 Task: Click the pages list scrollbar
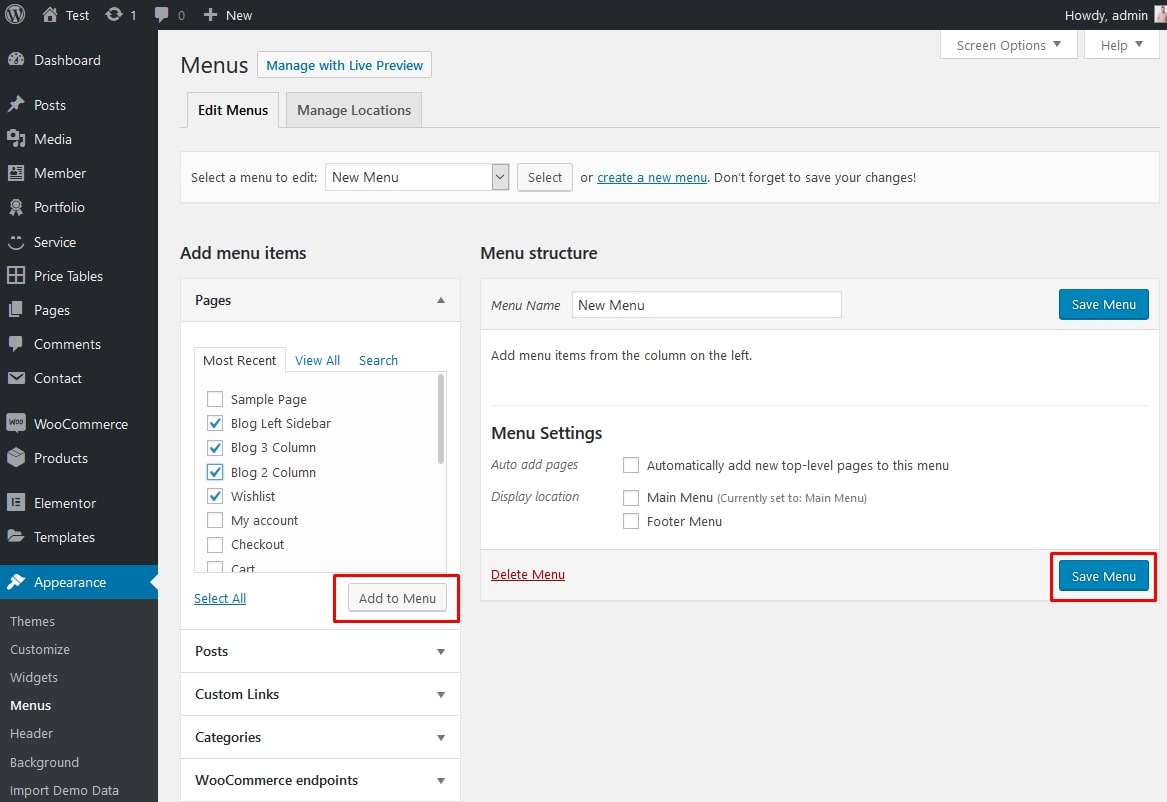pos(441,420)
